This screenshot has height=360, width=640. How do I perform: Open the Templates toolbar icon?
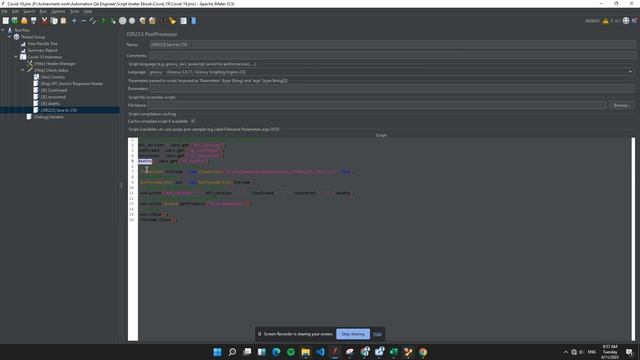tap(15, 21)
